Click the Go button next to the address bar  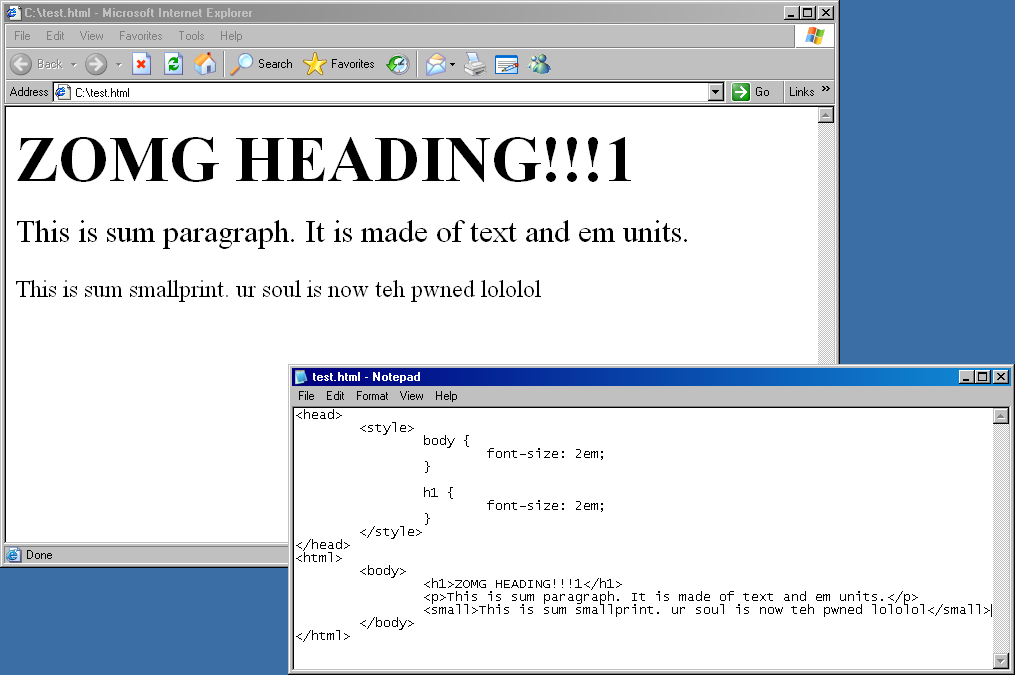(x=752, y=92)
